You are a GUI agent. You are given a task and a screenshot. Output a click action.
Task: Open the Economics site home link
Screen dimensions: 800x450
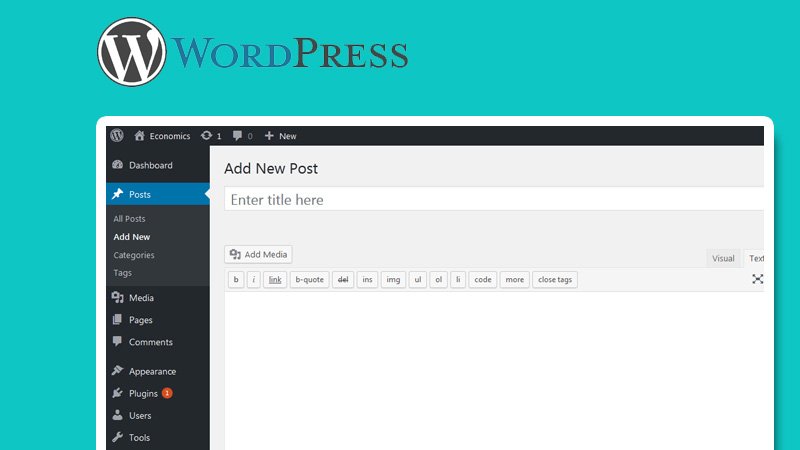point(162,136)
